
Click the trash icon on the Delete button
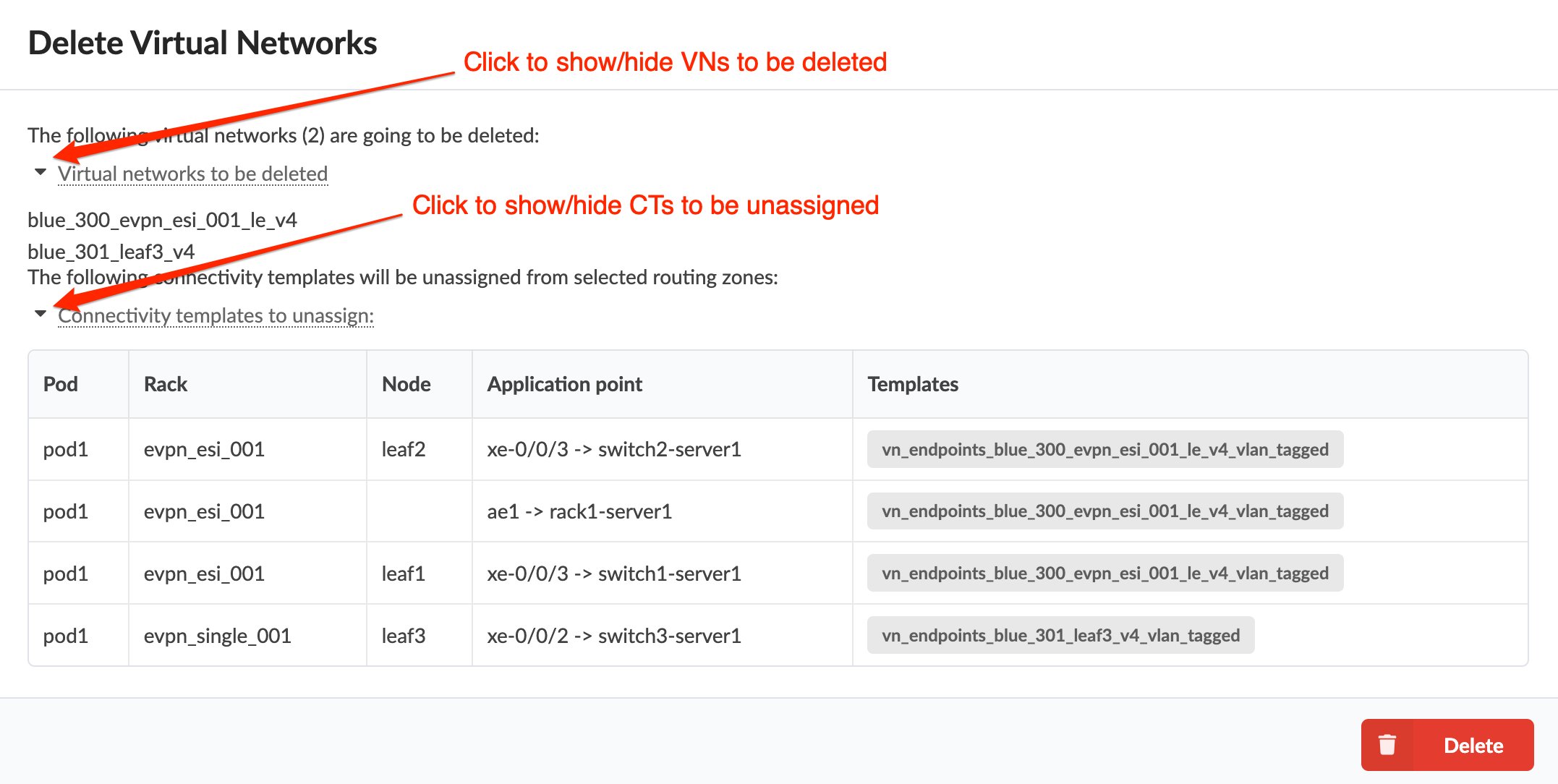1387,745
